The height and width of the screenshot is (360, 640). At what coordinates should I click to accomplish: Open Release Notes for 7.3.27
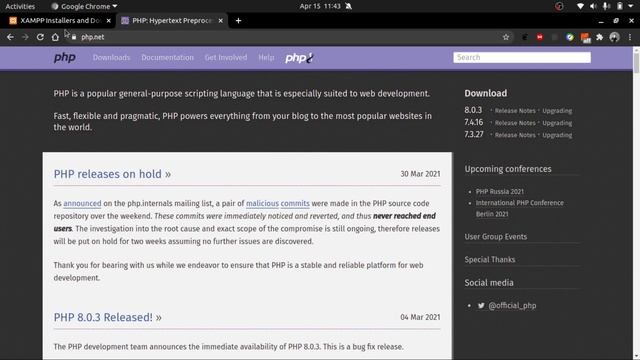point(515,135)
